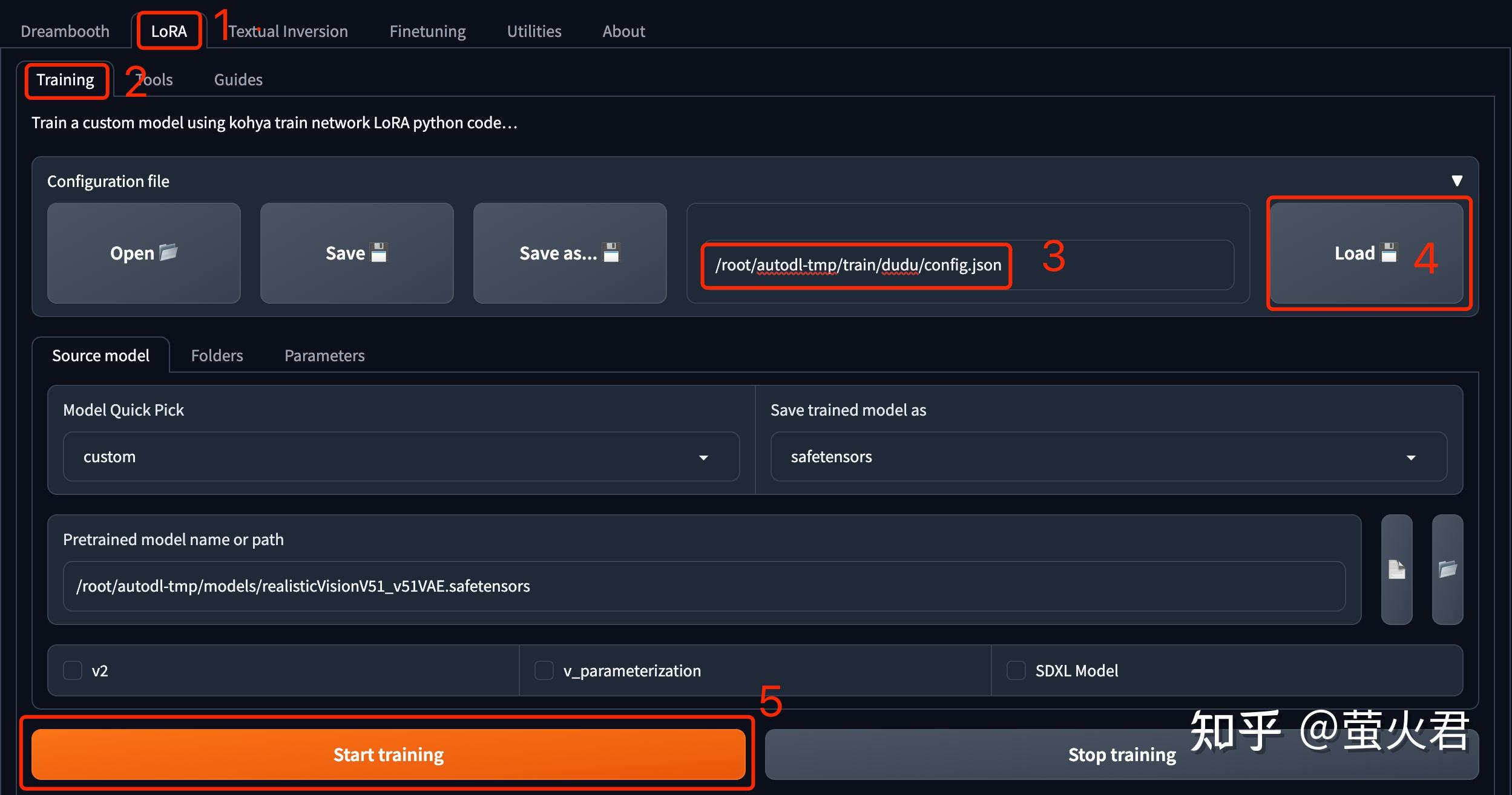Toggle the v_parameterization checkbox
1512x795 pixels.
point(544,670)
